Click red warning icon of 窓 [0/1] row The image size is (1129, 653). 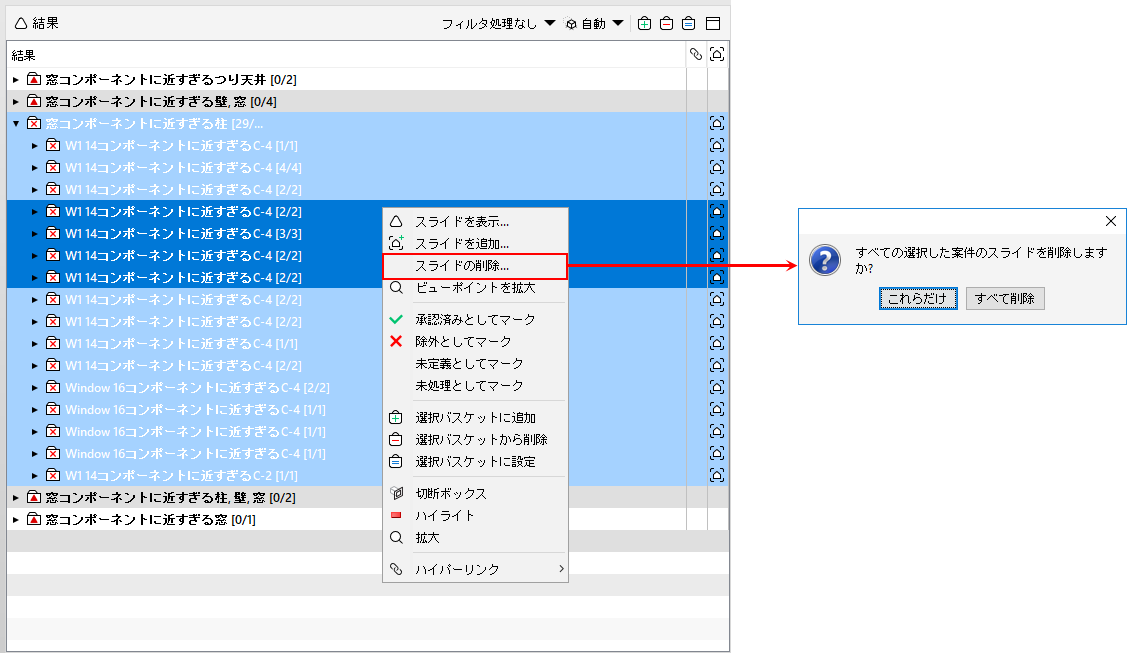pyautogui.click(x=34, y=519)
